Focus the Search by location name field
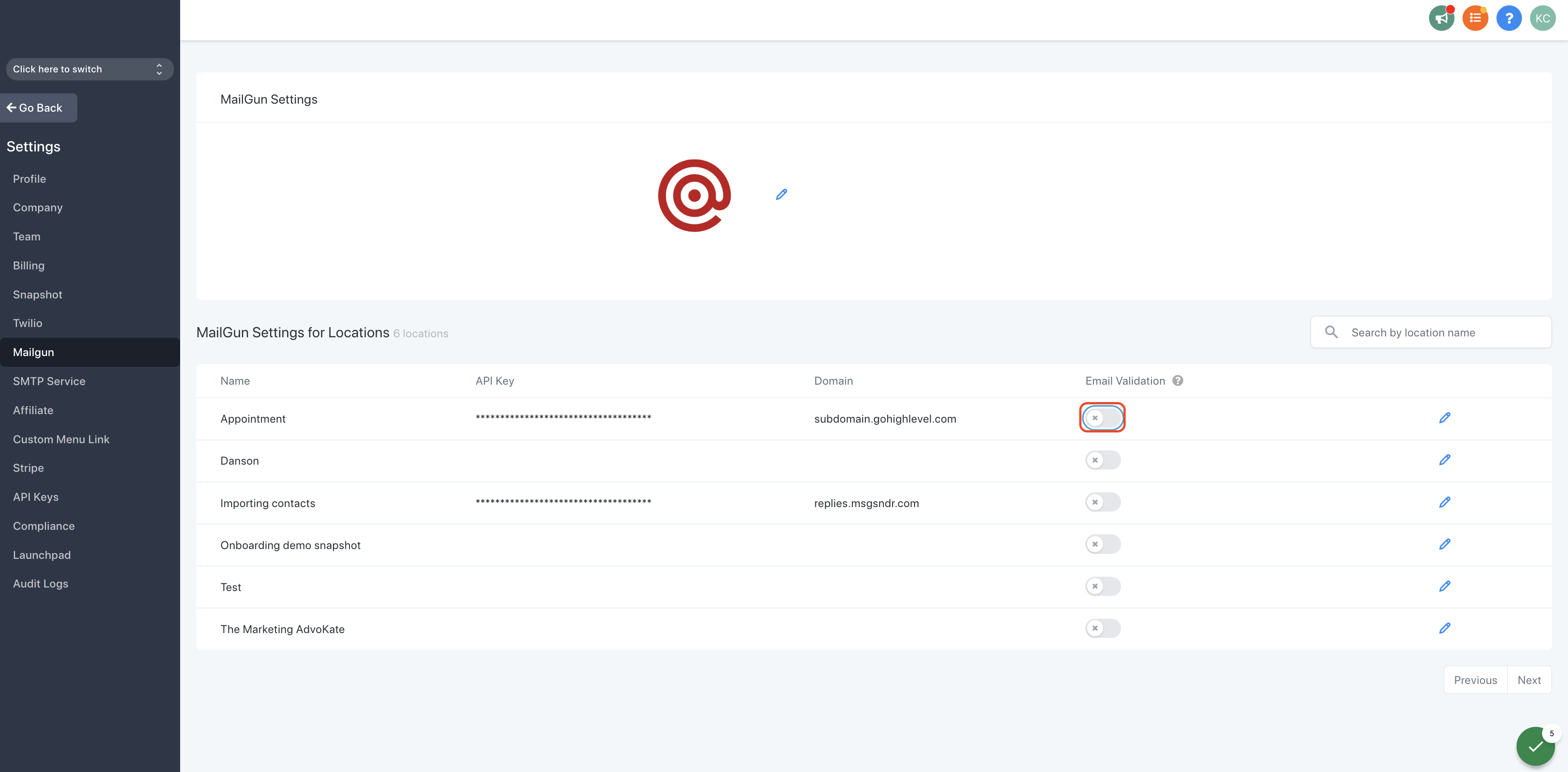Viewport: 1568px width, 772px height. pos(1430,332)
